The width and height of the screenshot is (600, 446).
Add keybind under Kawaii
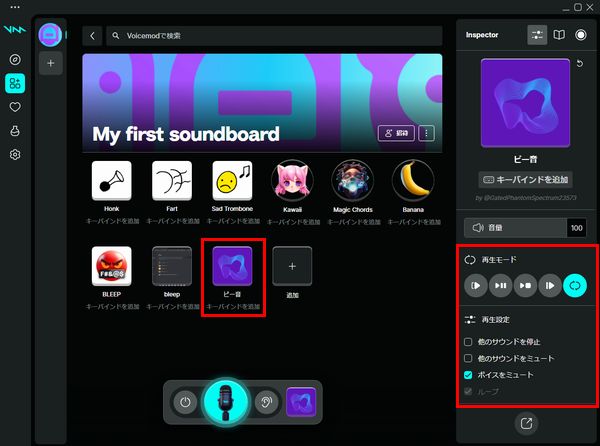293,222
